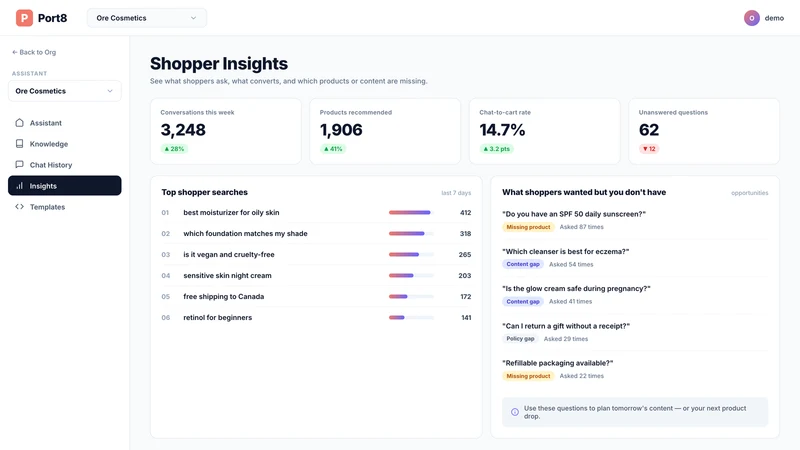Click the progress bar for the 412 count
This screenshot has height=450, width=800.
tap(411, 212)
